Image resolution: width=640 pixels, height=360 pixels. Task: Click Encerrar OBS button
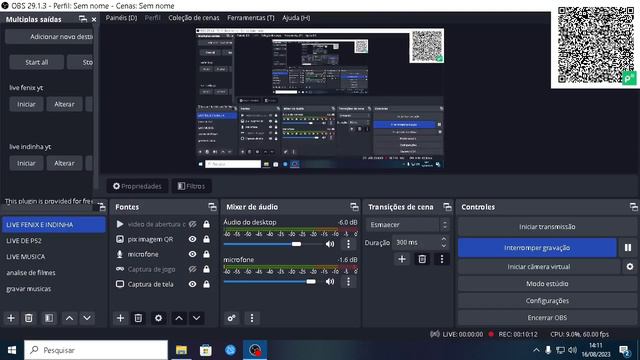[547, 318]
